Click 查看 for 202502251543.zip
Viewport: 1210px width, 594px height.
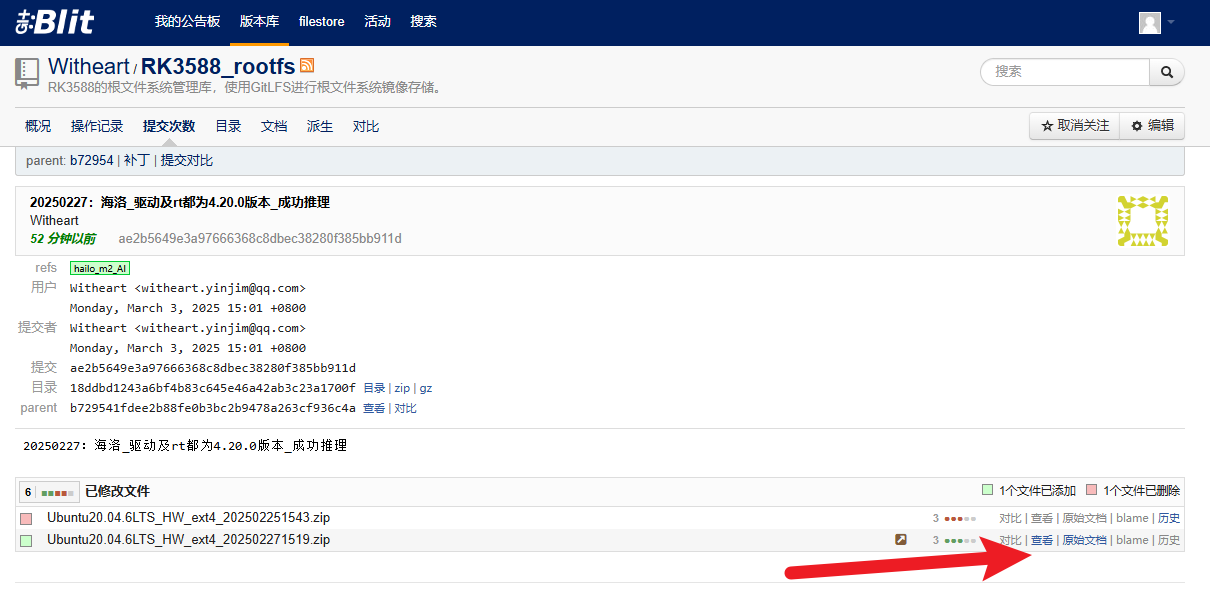coord(1042,518)
